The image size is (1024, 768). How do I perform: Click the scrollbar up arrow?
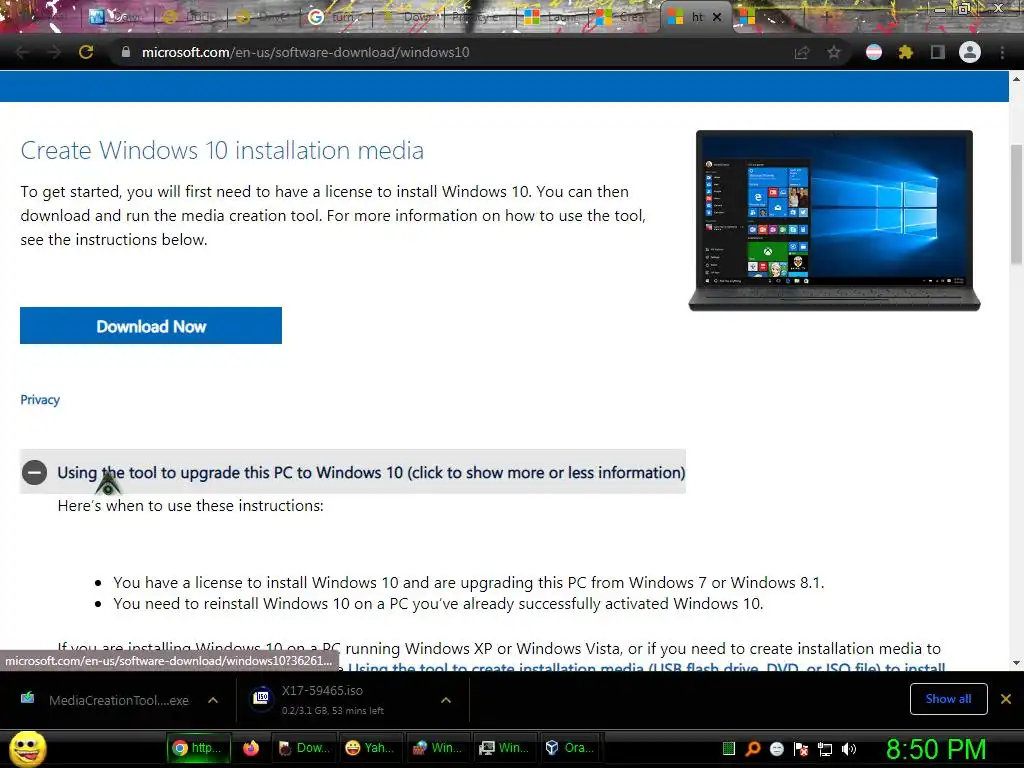pyautogui.click(x=1016, y=79)
